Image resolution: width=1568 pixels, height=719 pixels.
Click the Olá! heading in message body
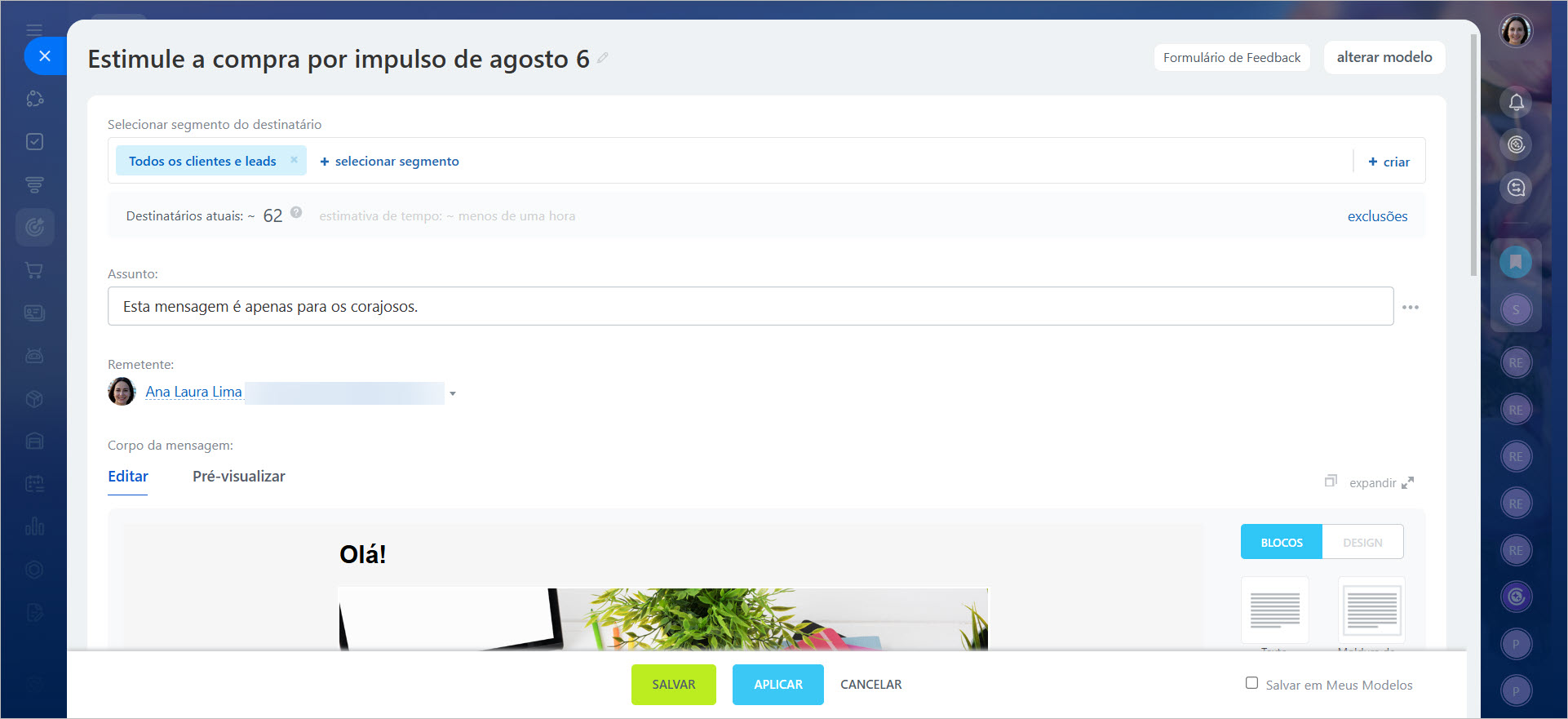pos(363,555)
